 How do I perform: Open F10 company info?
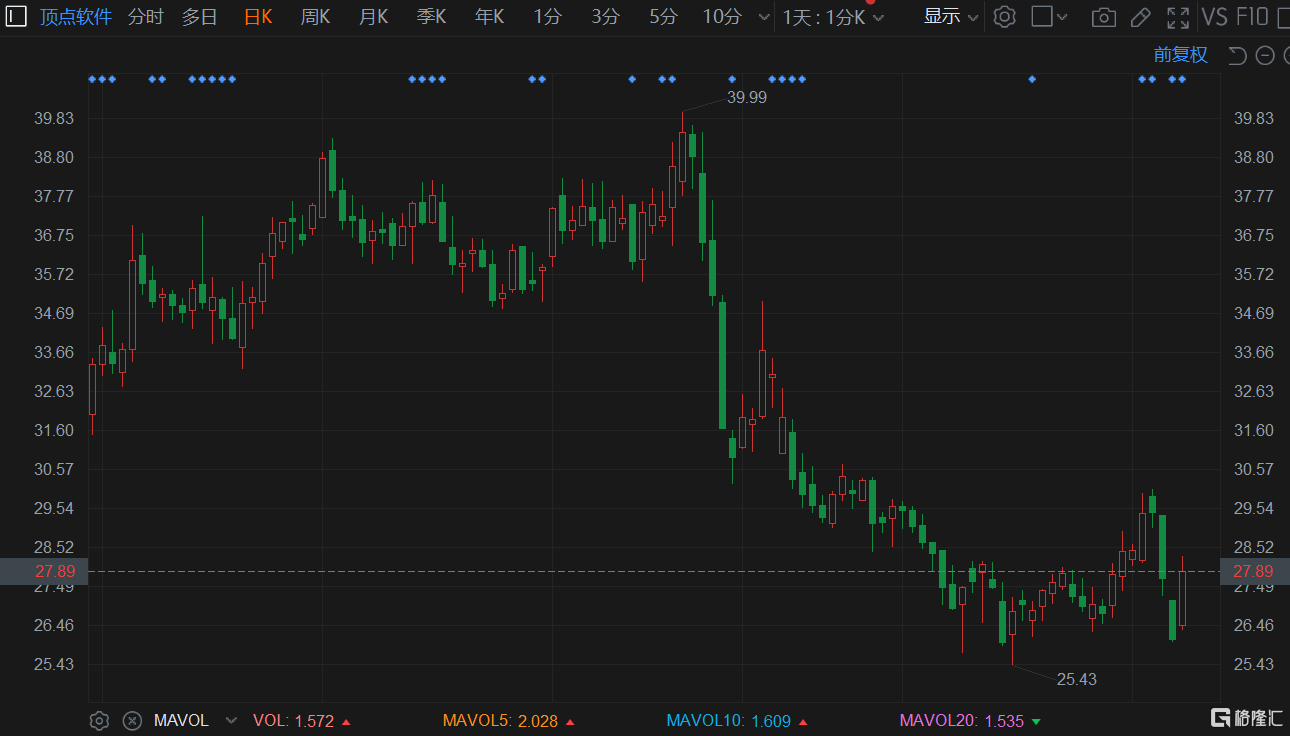(1252, 17)
